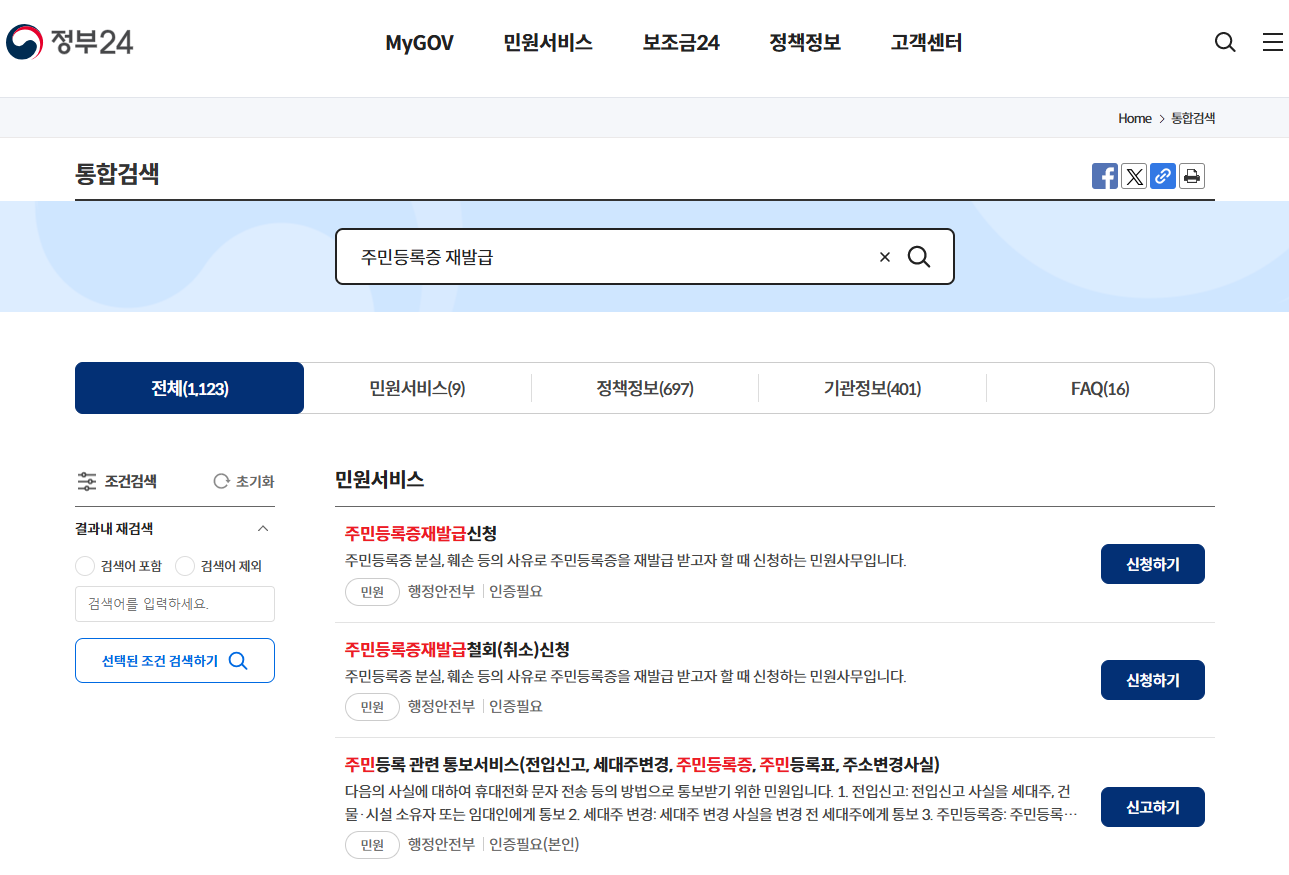Viewport: 1289px width, 875px height.
Task: Focus the 검색어를 입력하세요 input field
Action: pyautogui.click(x=175, y=604)
